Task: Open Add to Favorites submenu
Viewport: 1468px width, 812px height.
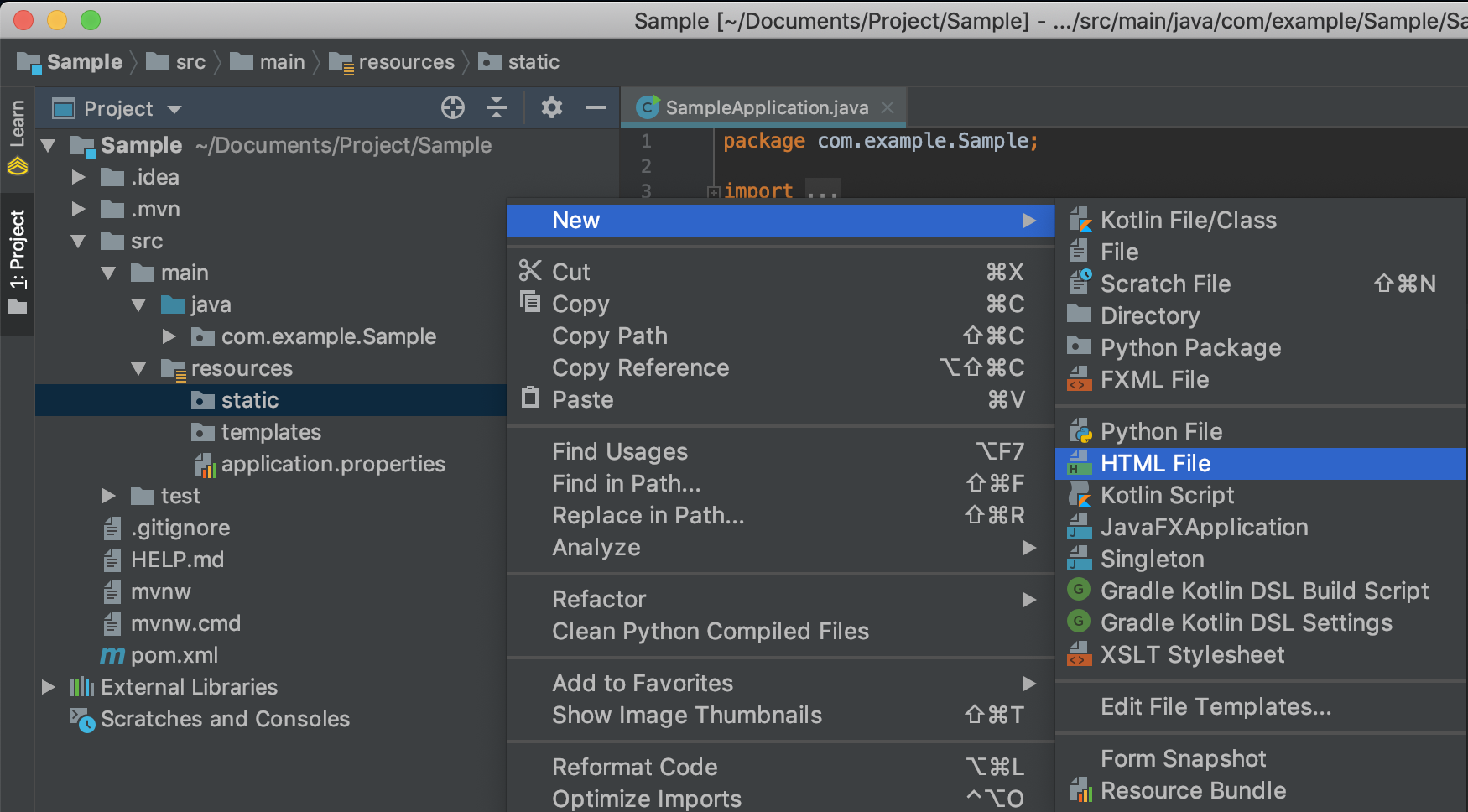Action: [x=780, y=683]
